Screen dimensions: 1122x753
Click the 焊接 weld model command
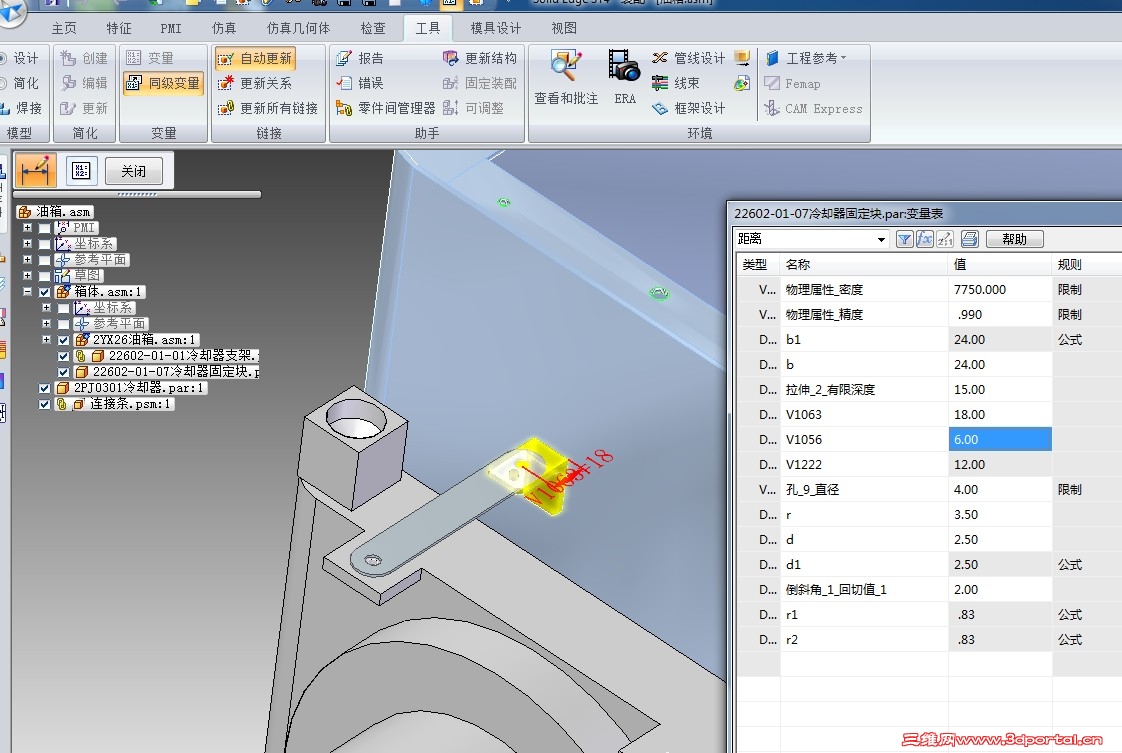[21, 108]
